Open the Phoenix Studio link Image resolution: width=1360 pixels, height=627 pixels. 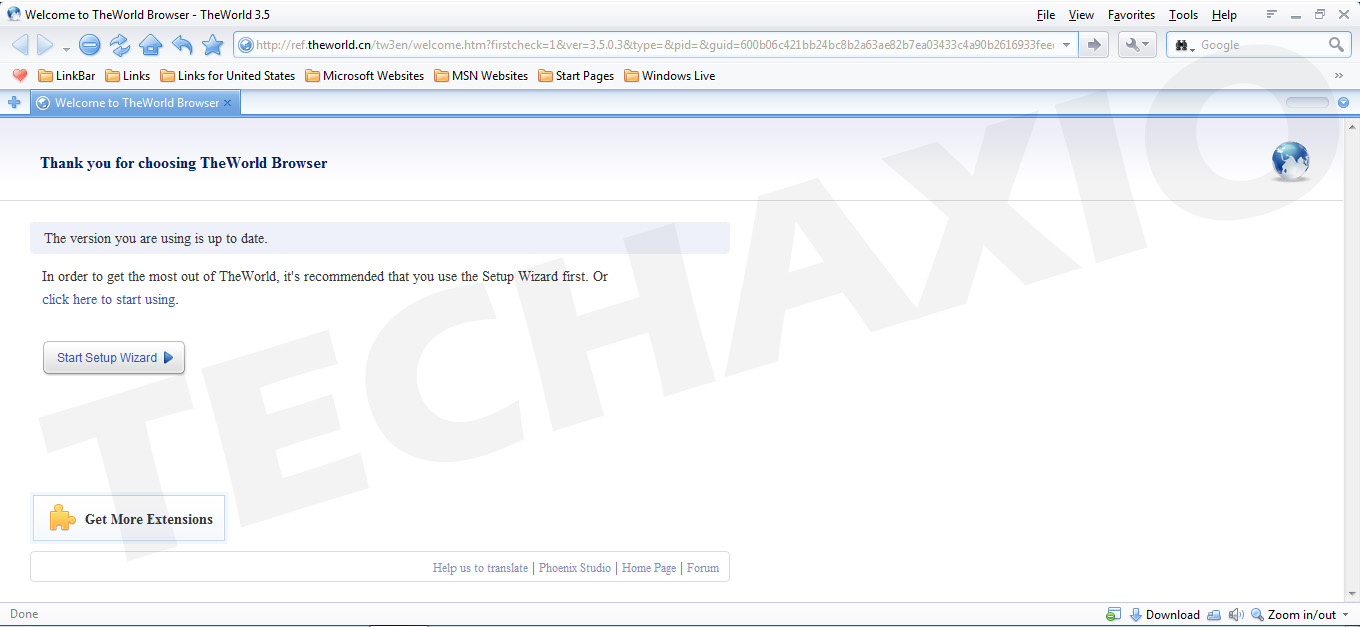click(575, 568)
